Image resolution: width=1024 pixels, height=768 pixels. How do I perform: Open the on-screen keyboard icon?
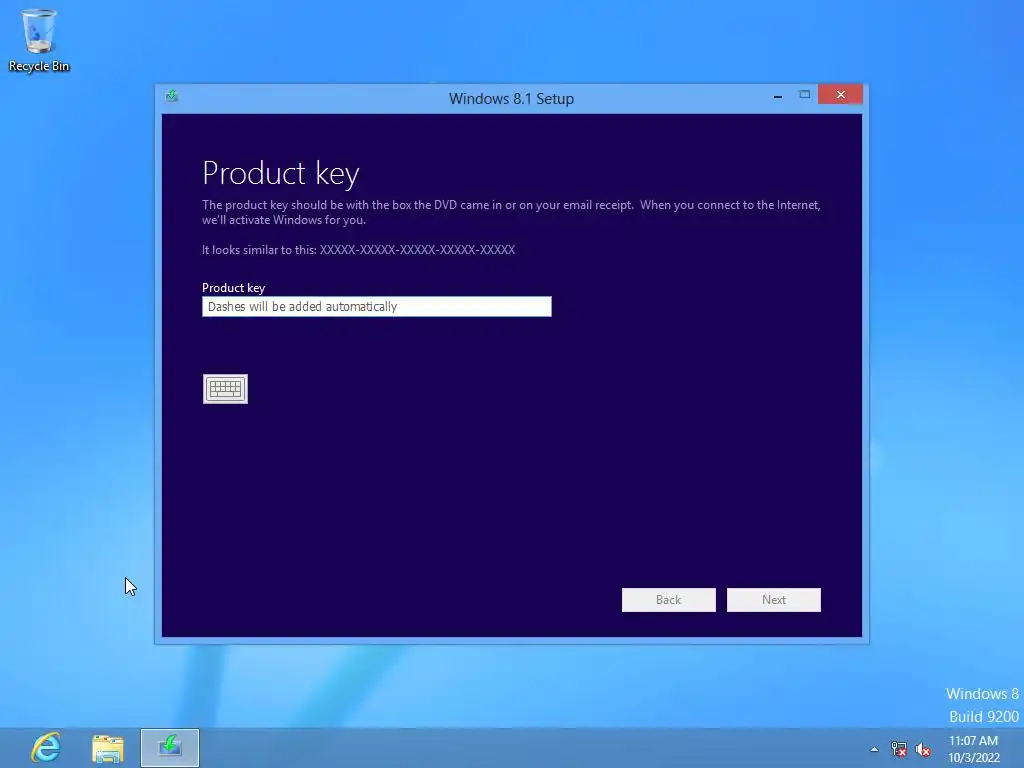pyautogui.click(x=225, y=389)
